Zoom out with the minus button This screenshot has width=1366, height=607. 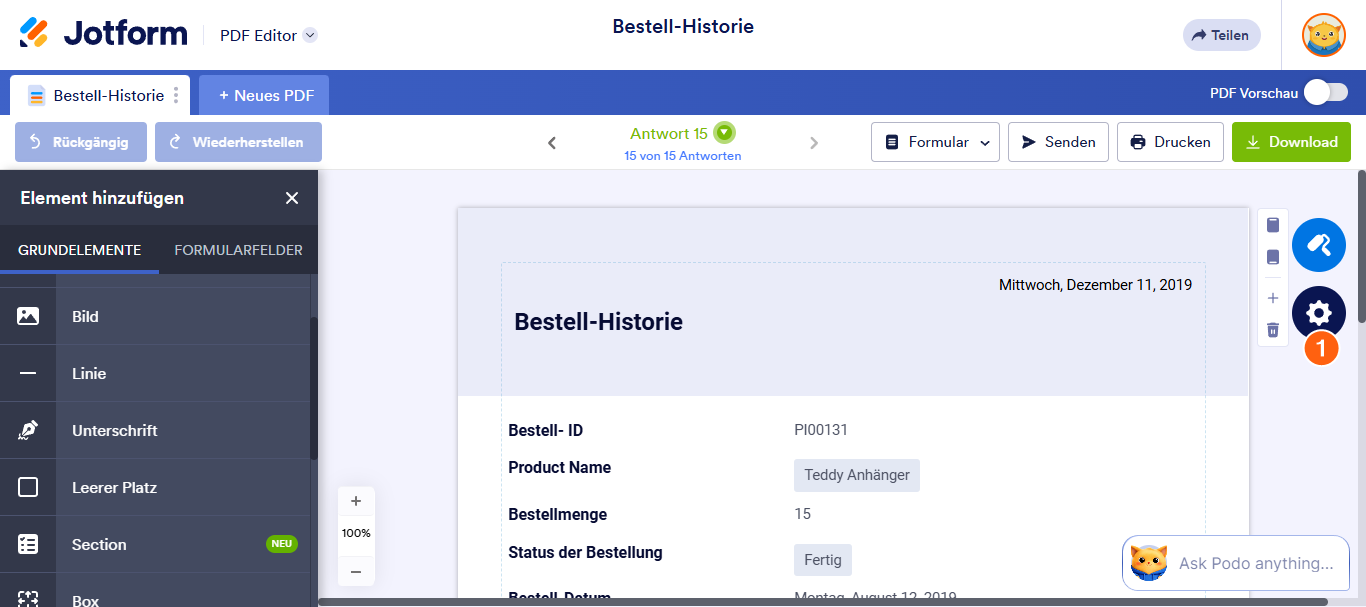pos(356,572)
